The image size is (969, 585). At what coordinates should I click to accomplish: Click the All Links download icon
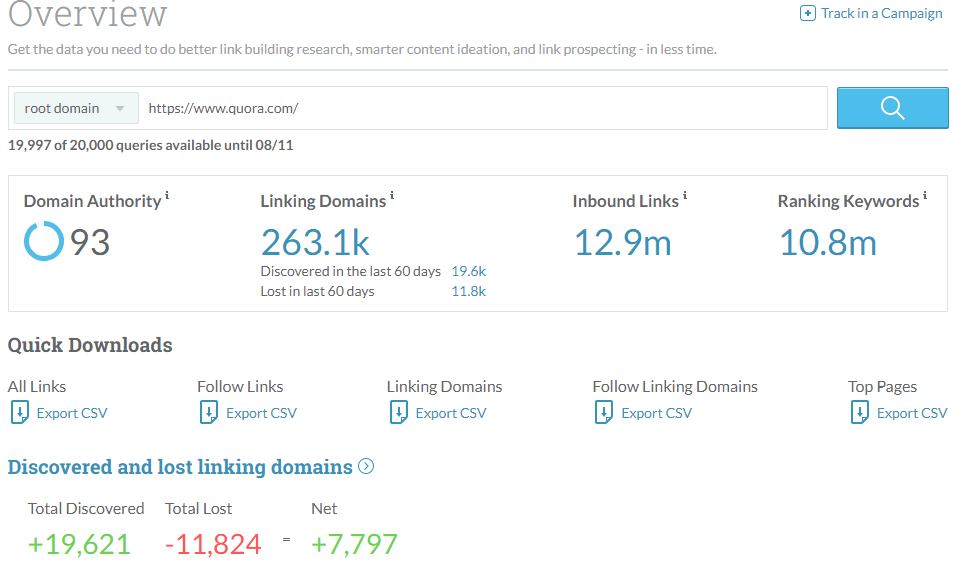coord(20,412)
